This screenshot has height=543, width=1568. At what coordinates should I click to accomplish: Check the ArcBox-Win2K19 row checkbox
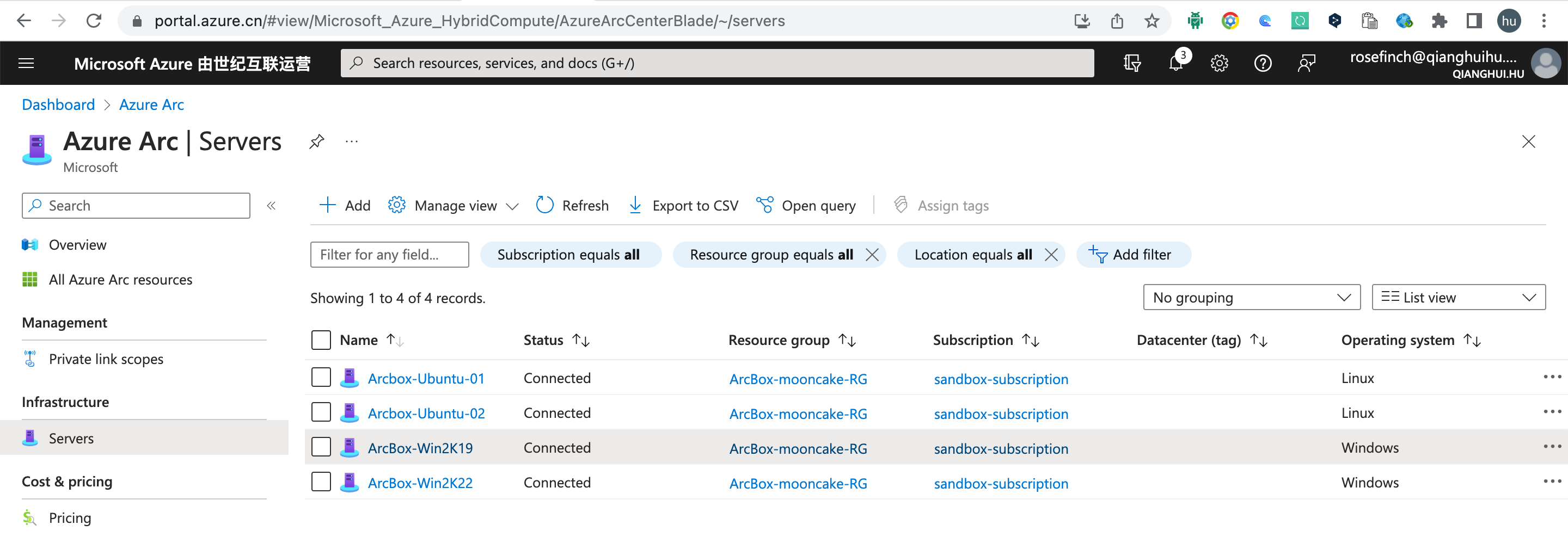click(321, 447)
